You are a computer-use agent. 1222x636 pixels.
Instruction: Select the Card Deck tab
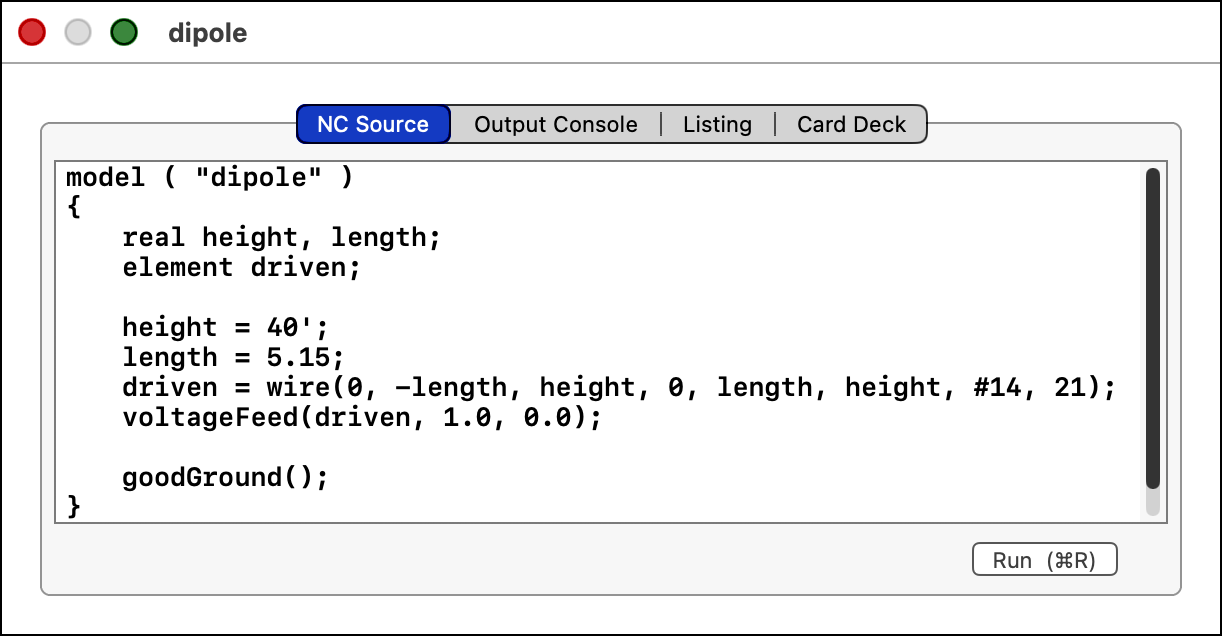click(851, 125)
